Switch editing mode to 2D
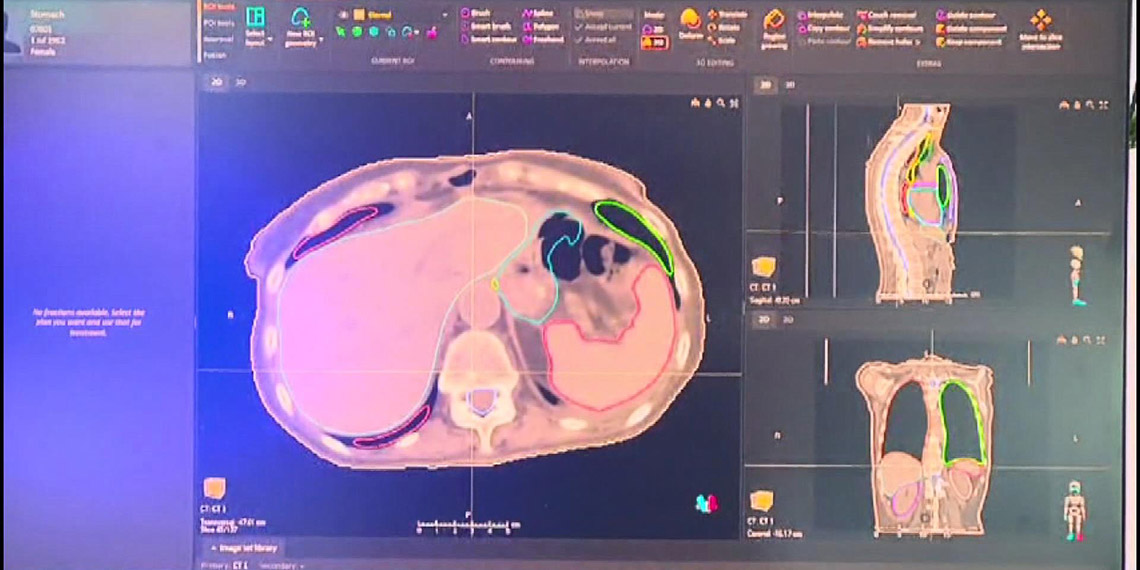Screen dimensions: 1140x570 pos(654,29)
